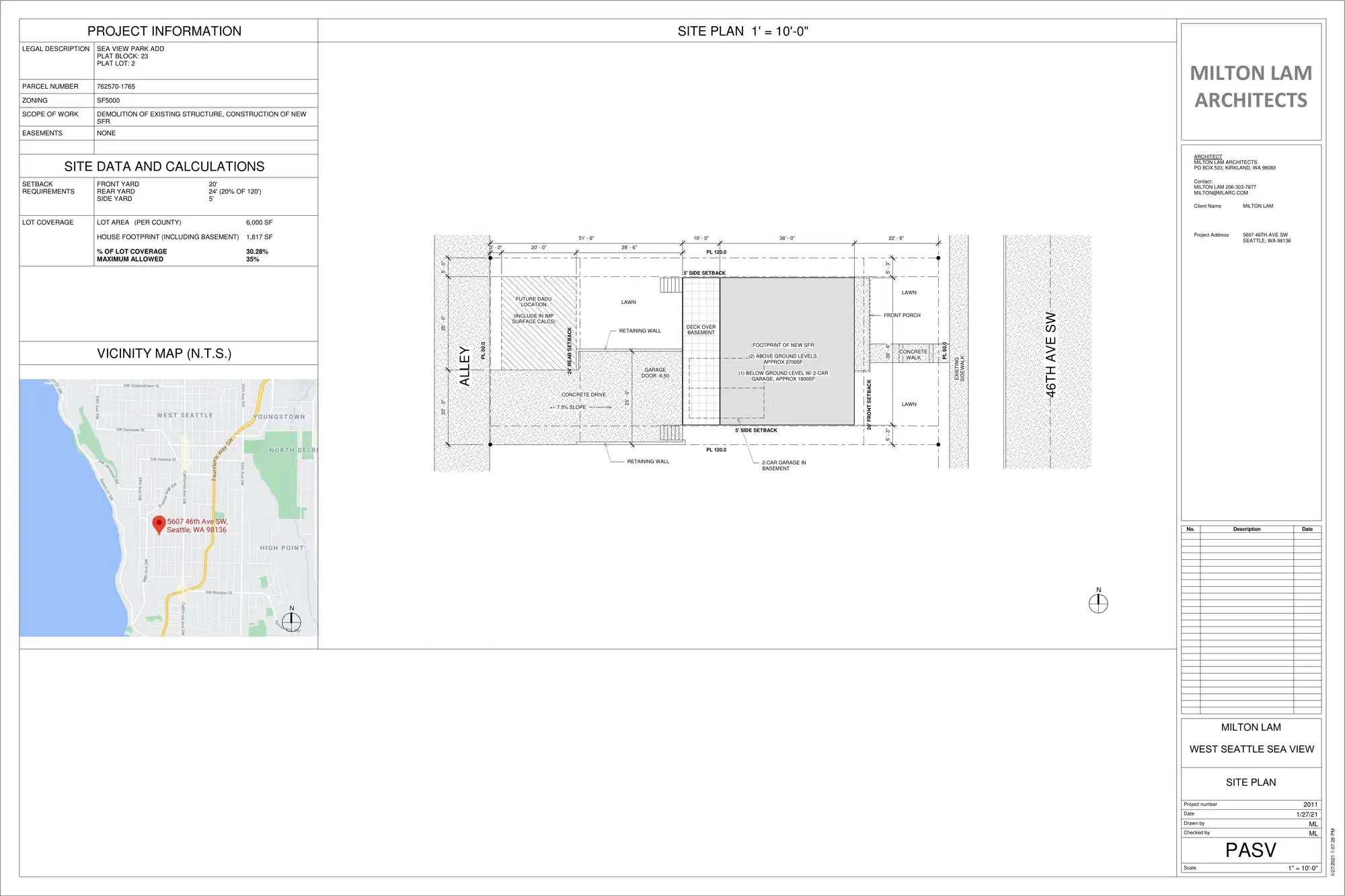Click the FOOTPRINT OF NEW SFR label

pos(783,345)
